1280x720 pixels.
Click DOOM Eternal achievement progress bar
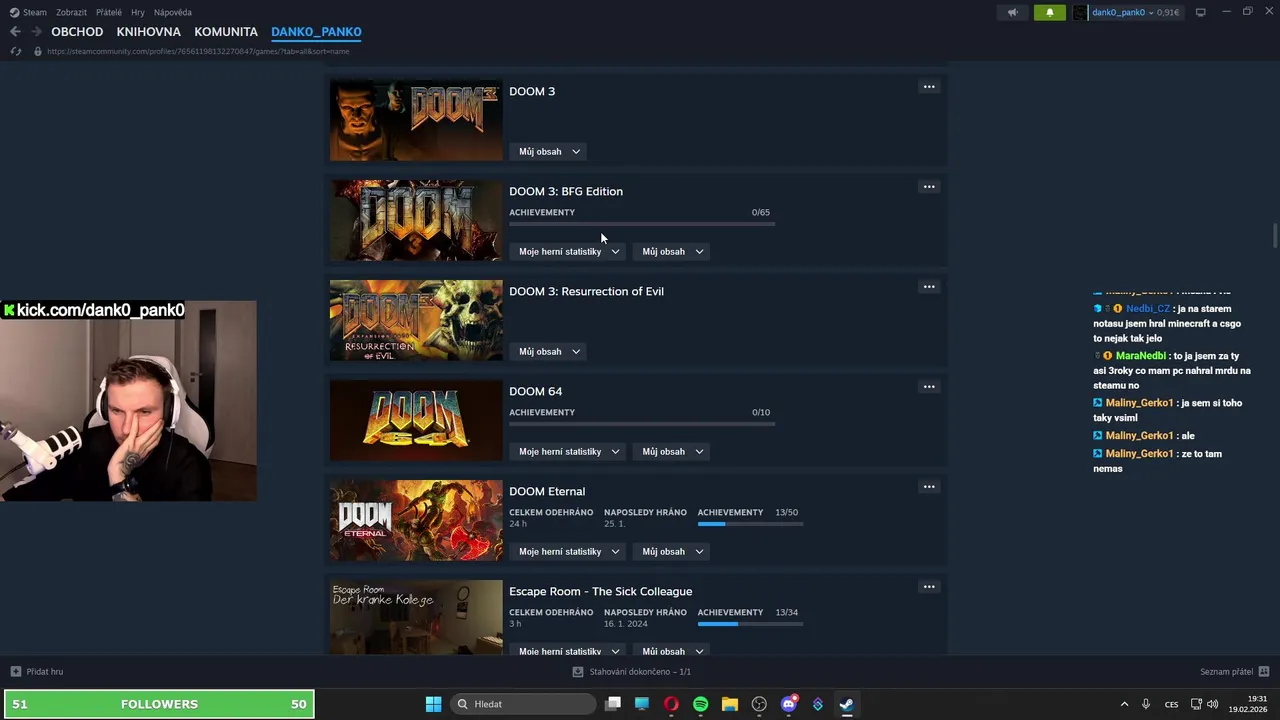(x=750, y=524)
